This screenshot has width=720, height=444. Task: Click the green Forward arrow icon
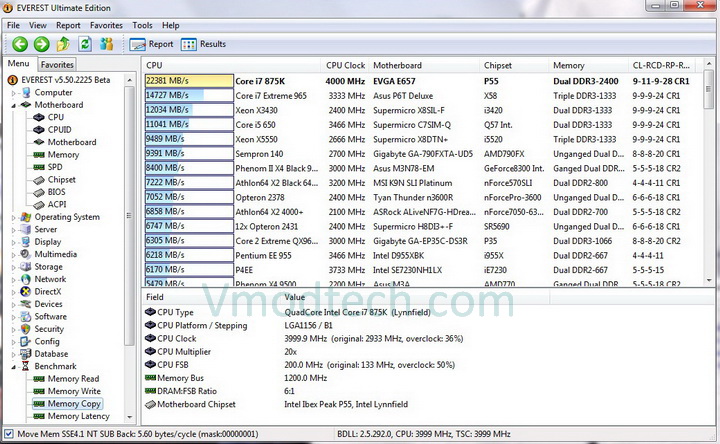[x=41, y=44]
